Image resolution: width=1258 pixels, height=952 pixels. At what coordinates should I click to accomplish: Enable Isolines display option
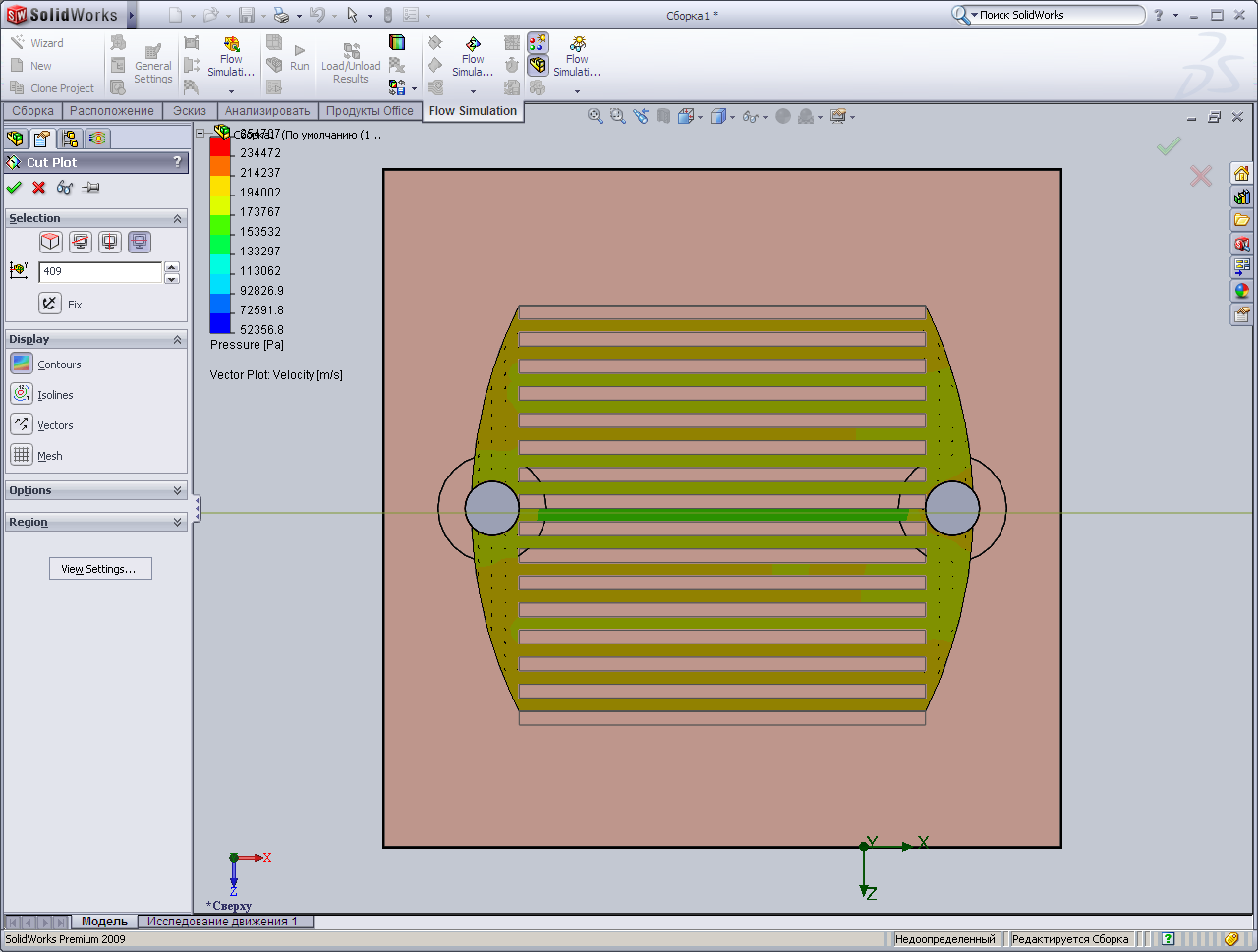coord(22,394)
